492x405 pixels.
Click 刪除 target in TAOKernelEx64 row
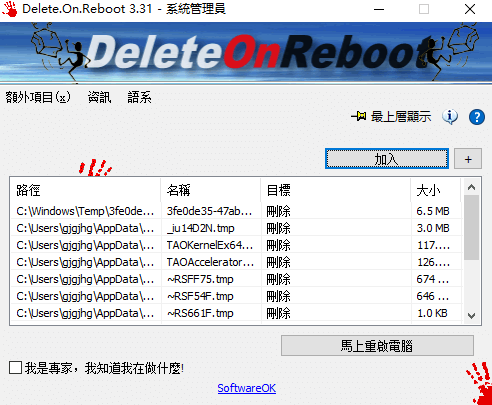point(278,245)
